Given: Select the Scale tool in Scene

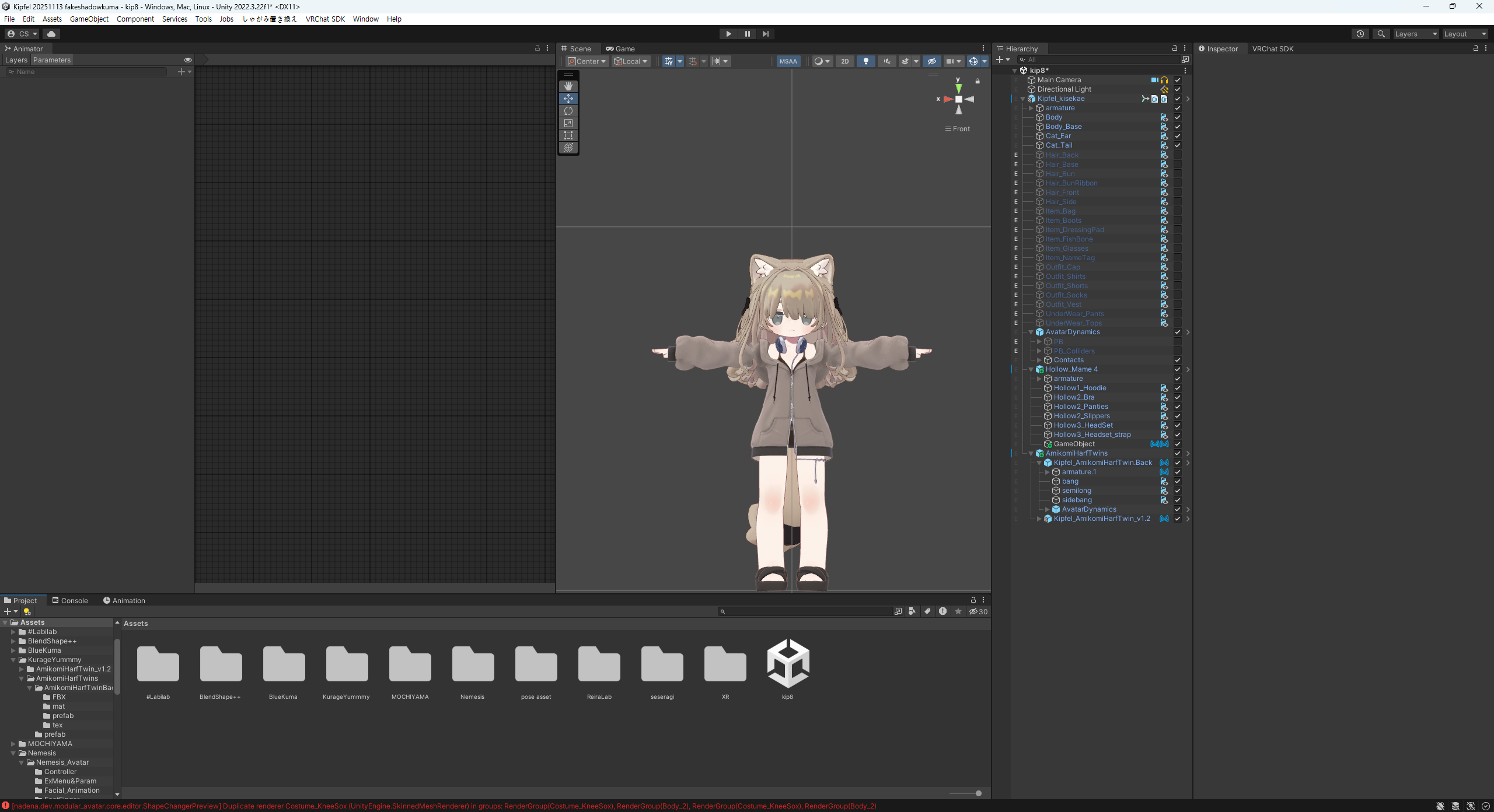Looking at the screenshot, I should pos(568,123).
